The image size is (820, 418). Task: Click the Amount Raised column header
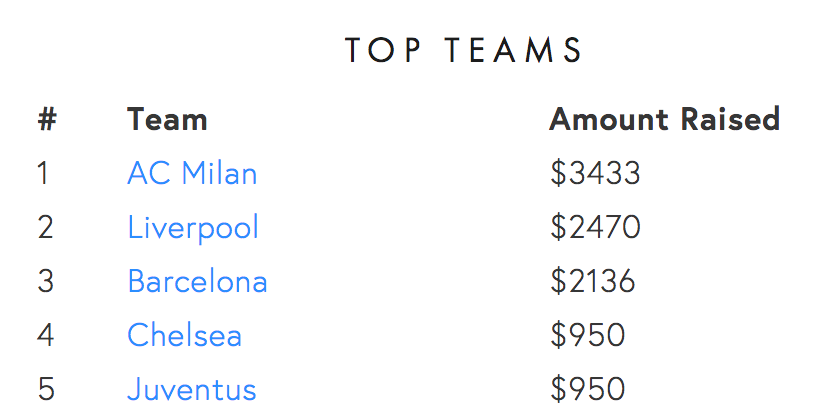coord(665,119)
